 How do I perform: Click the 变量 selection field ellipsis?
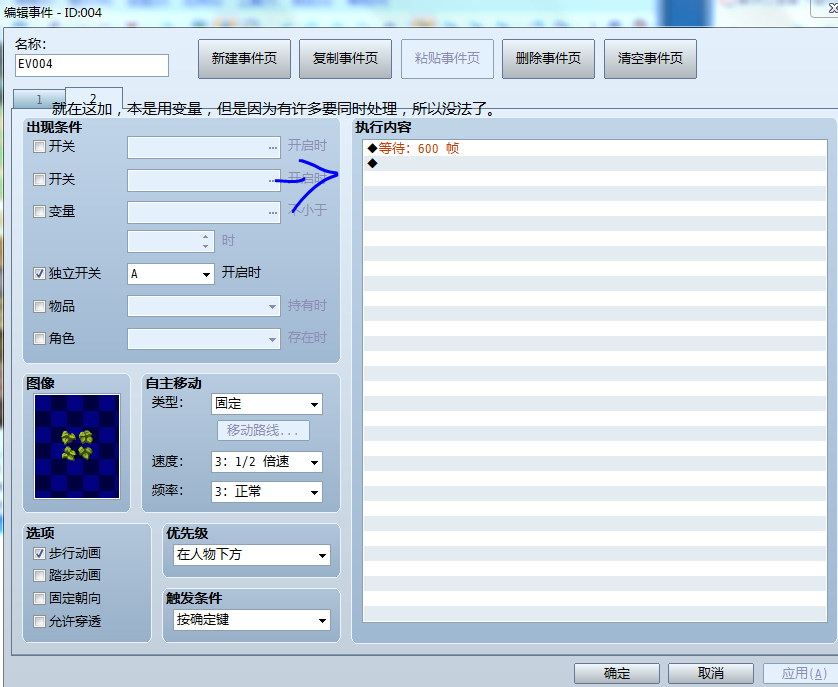(x=273, y=213)
